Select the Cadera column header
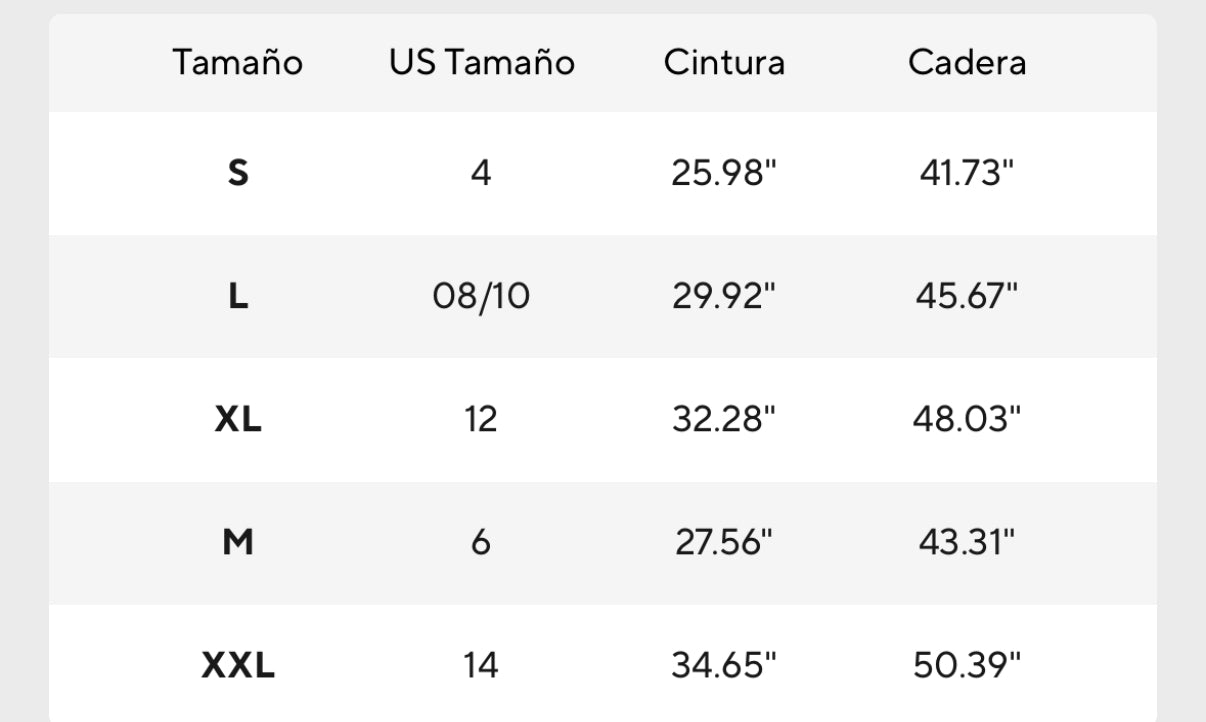 coord(966,63)
